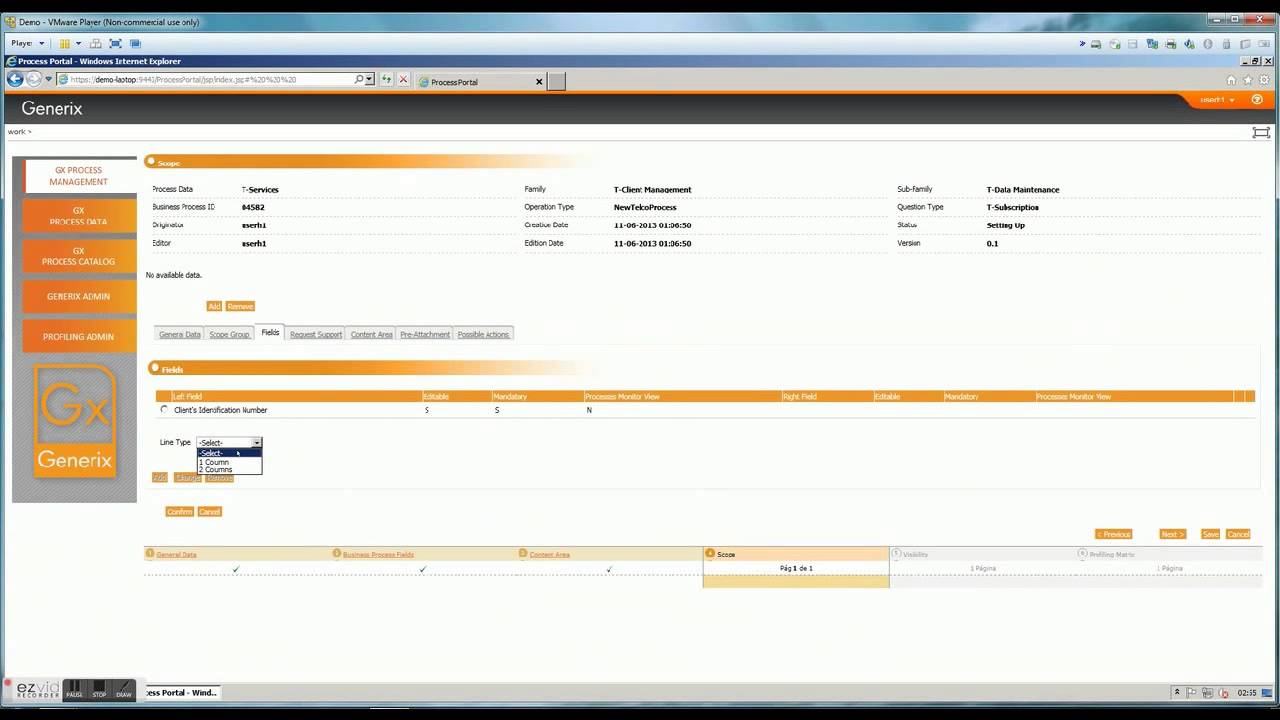Image resolution: width=1280 pixels, height=720 pixels.
Task: Click the VMware sound device icon
Action: click(1189, 44)
